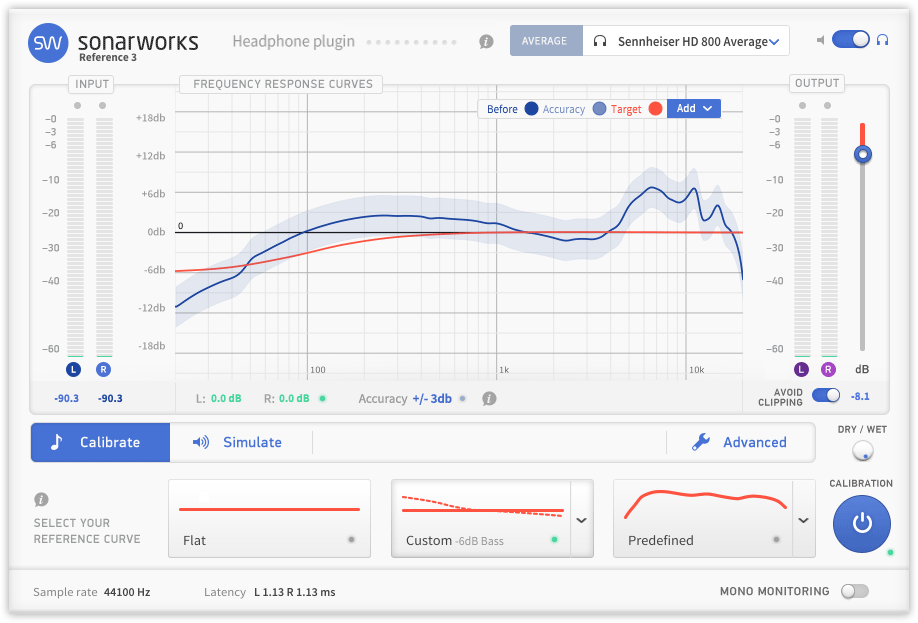Click the Sonarworks SW logo
Image resolution: width=918 pixels, height=623 pixels.
tap(48, 43)
